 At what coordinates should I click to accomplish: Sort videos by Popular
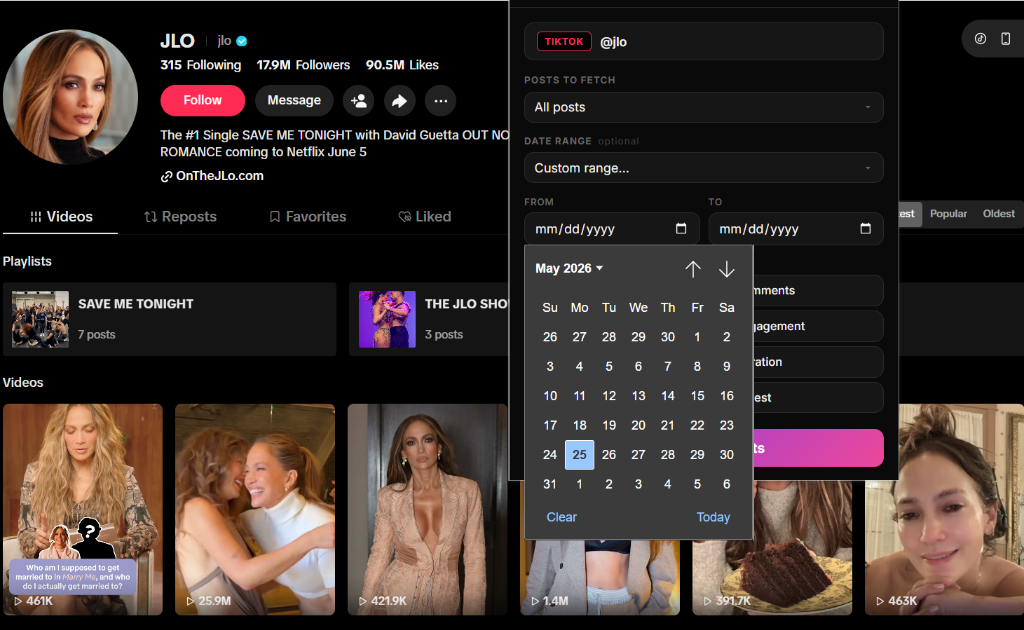(948, 213)
